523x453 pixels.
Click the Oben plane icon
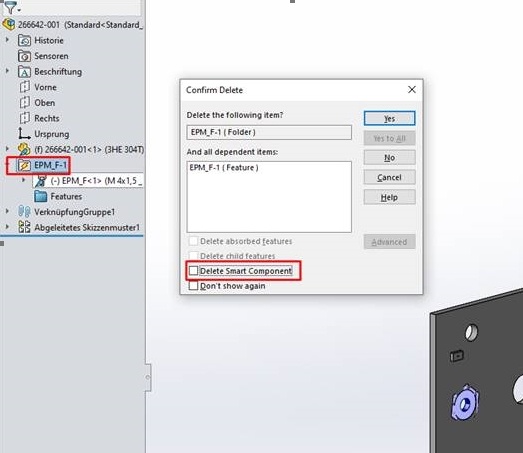click(x=24, y=103)
